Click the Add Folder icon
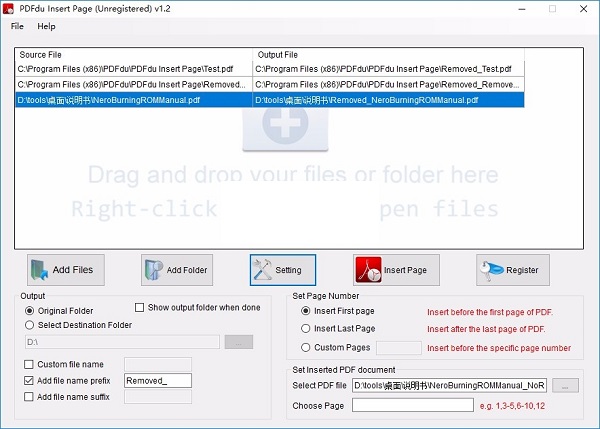The width and height of the screenshot is (600, 429). pos(153,270)
